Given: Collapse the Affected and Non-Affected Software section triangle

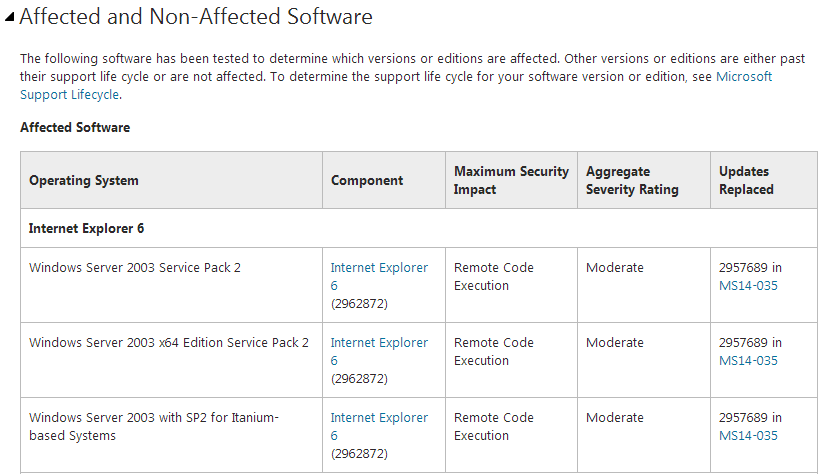Looking at the screenshot, I should pos(9,18).
